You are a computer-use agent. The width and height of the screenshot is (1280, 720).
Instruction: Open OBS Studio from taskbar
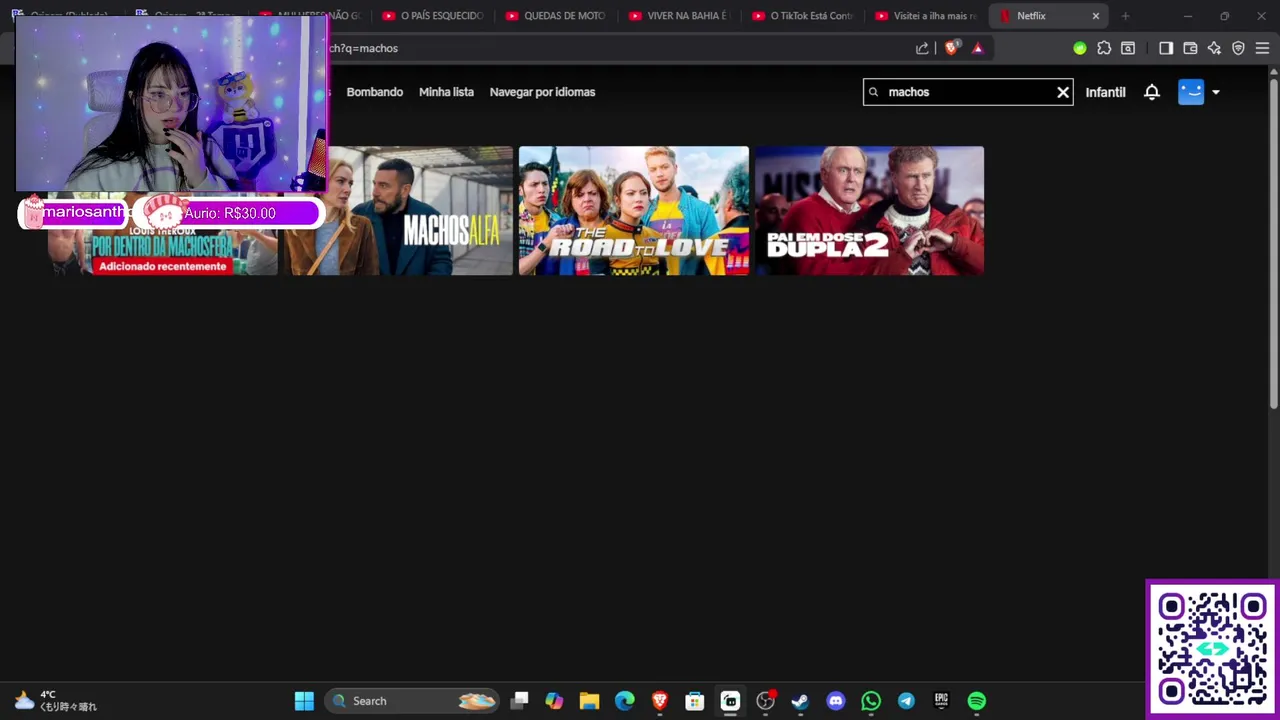pos(766,701)
